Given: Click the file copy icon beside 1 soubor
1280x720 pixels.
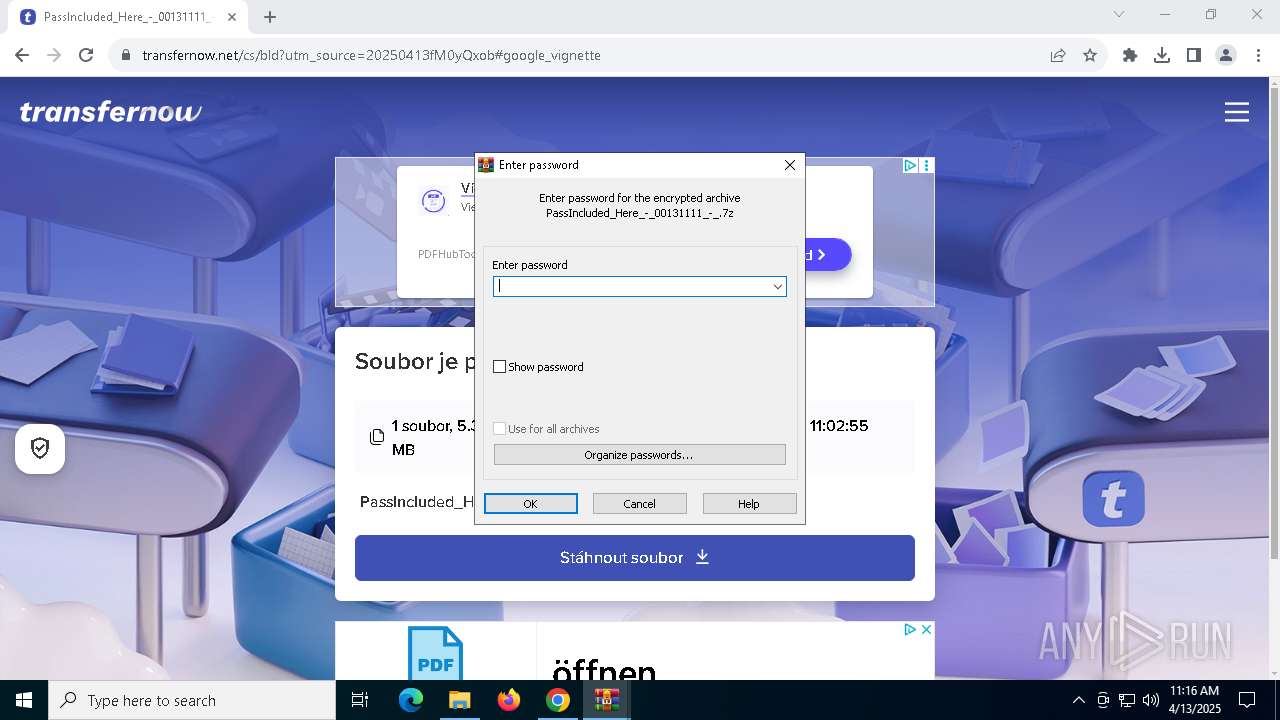Looking at the screenshot, I should [377, 437].
